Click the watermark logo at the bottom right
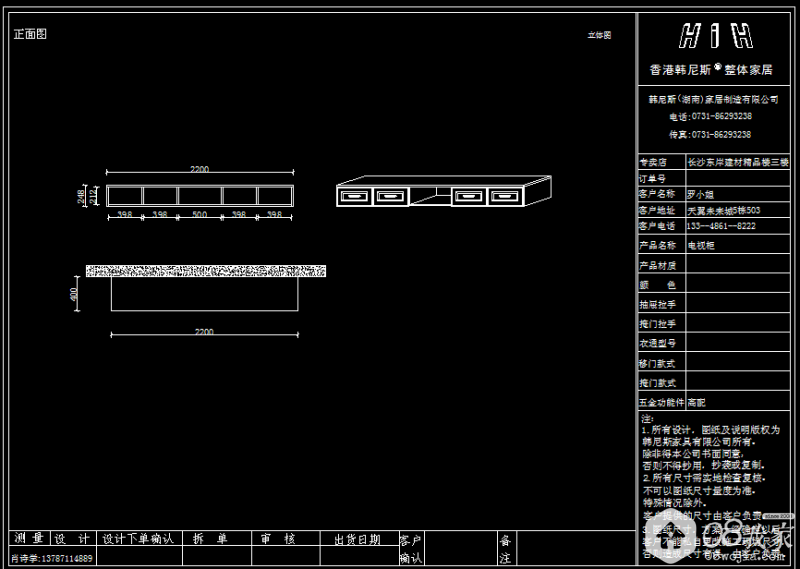 745,537
